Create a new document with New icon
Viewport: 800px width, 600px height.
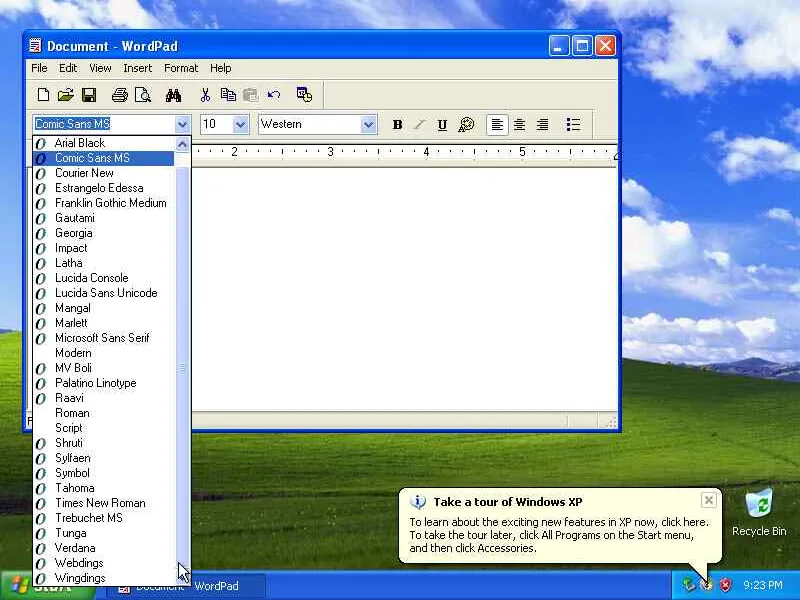(43, 95)
